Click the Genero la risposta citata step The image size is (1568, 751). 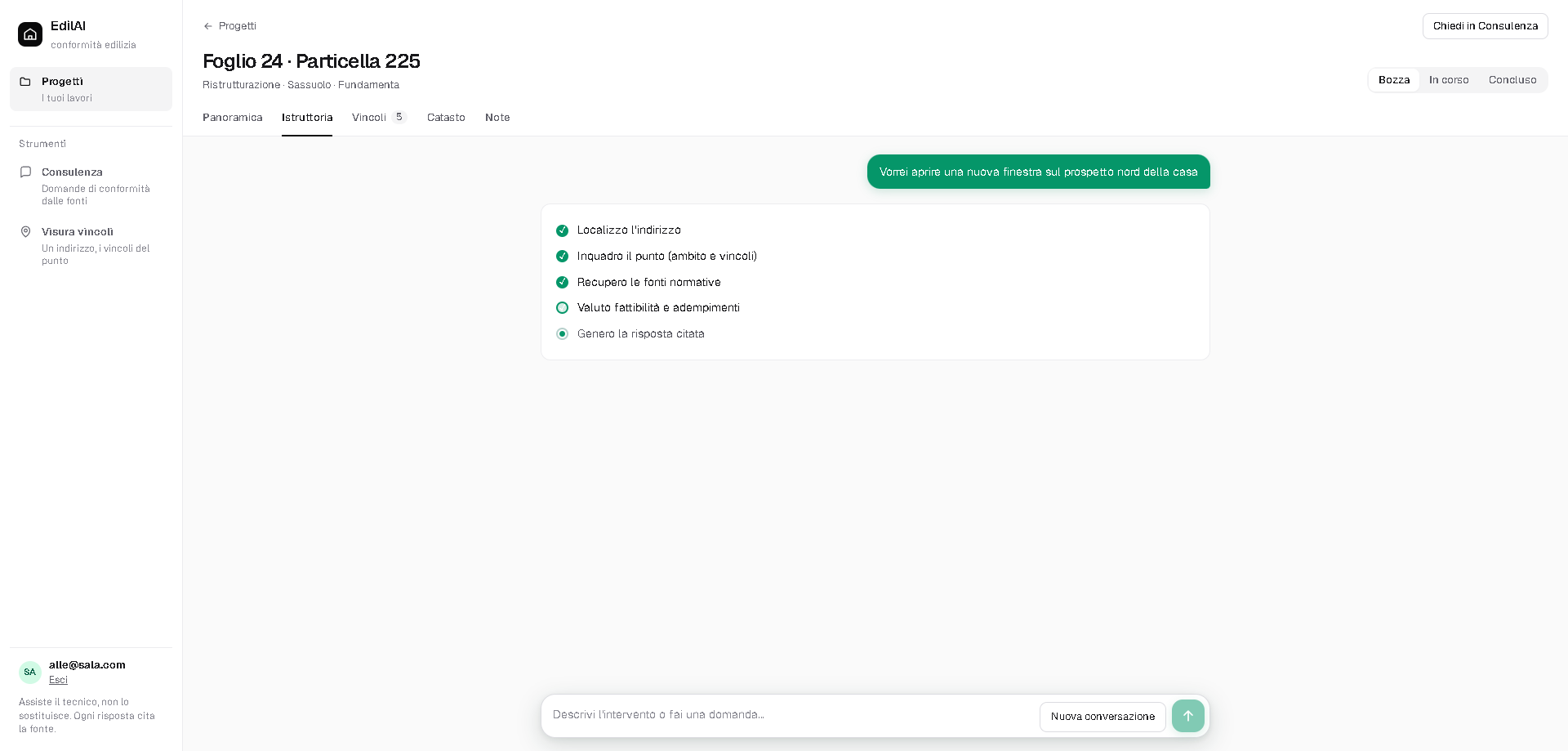point(640,334)
